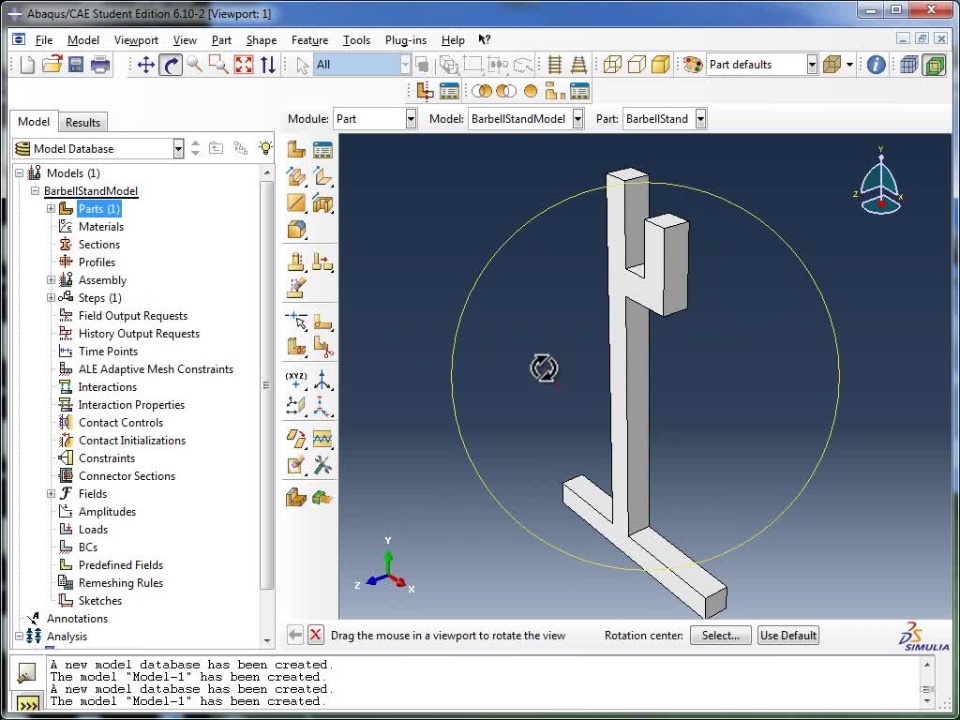Open the Shape menu
Screen dimensions: 960x720
pos(261,40)
